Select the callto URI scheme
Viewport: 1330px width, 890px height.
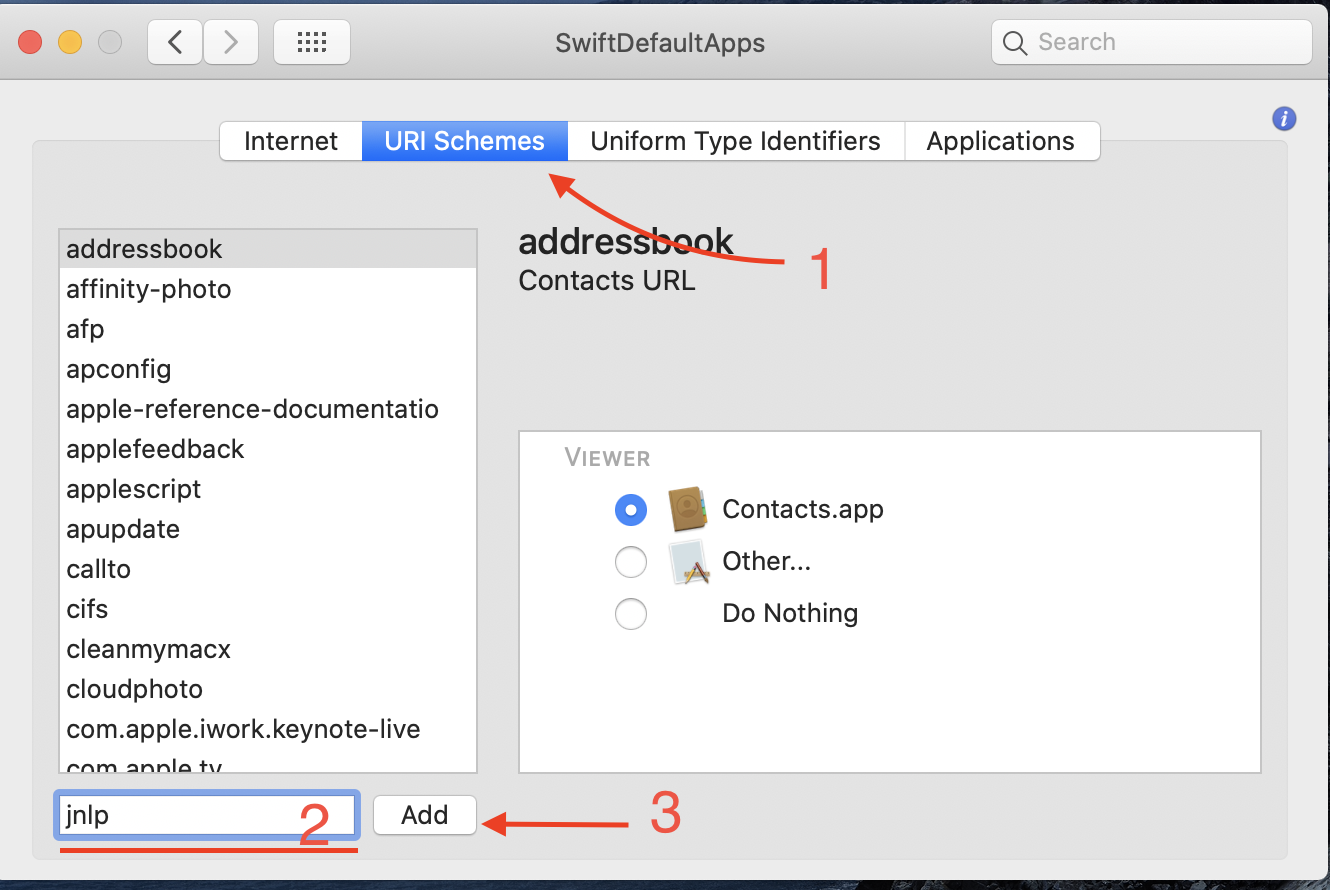coord(98,568)
